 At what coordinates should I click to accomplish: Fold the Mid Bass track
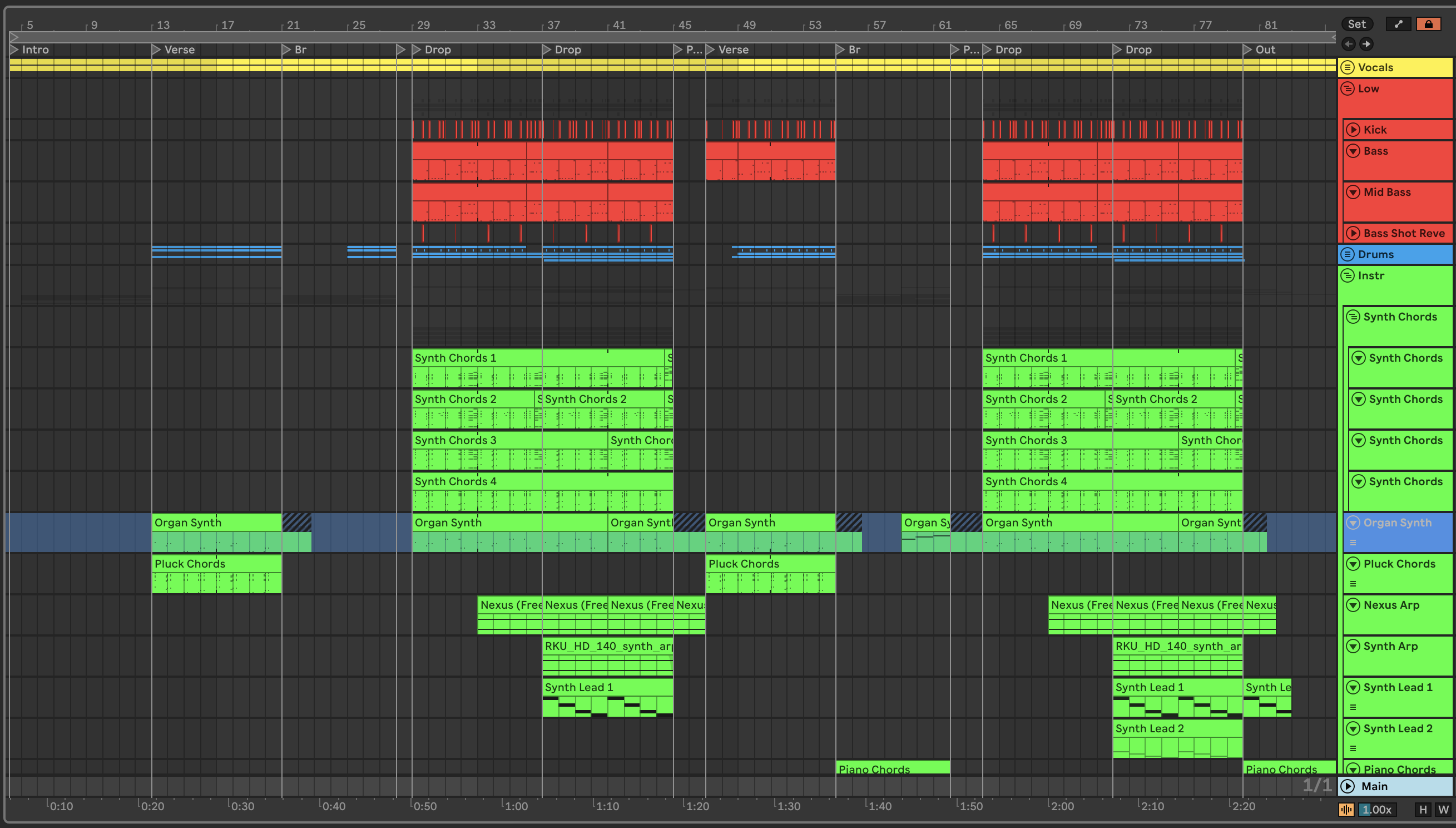point(1353,191)
